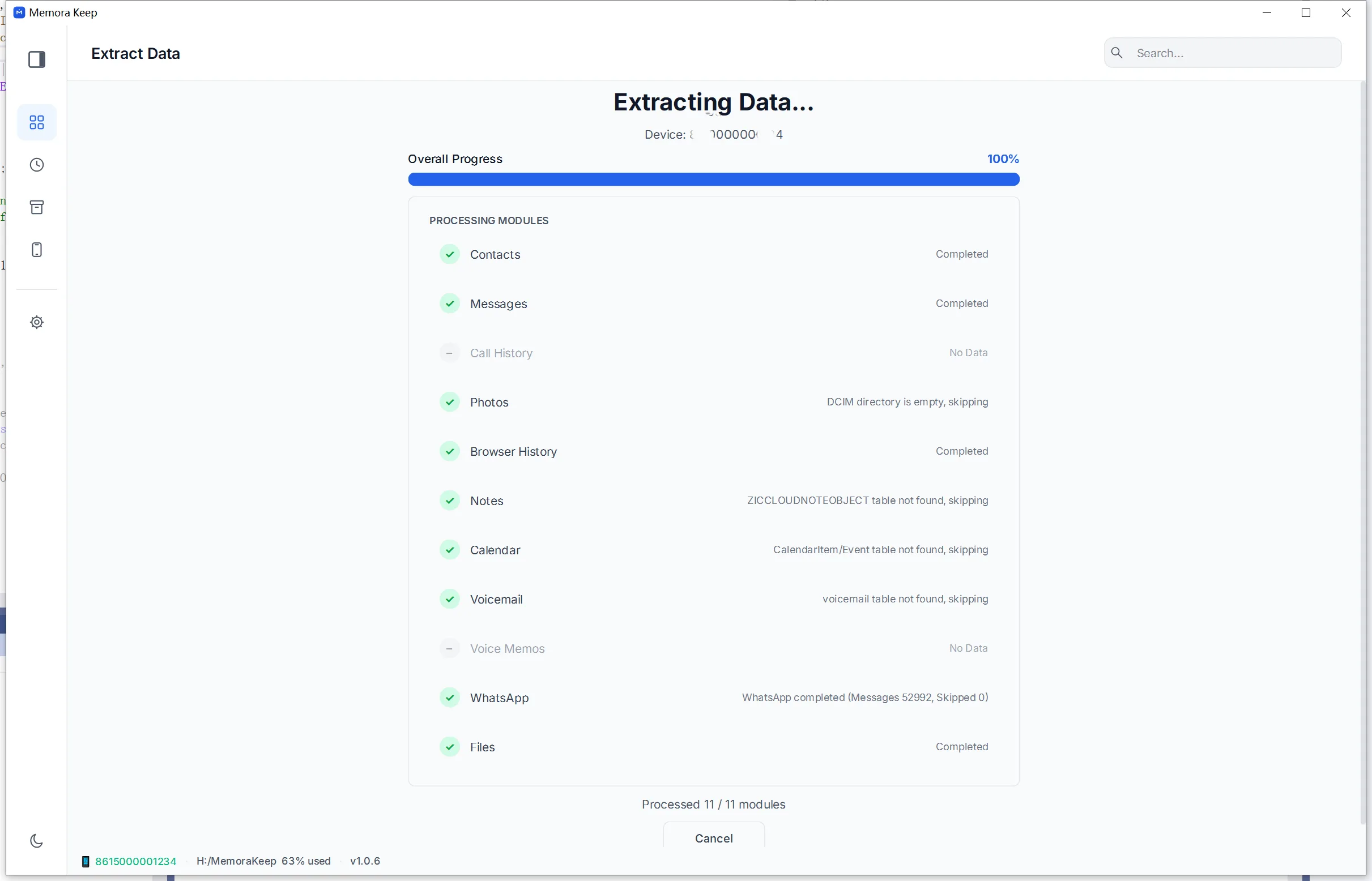Click the 100% progress value

(1003, 159)
